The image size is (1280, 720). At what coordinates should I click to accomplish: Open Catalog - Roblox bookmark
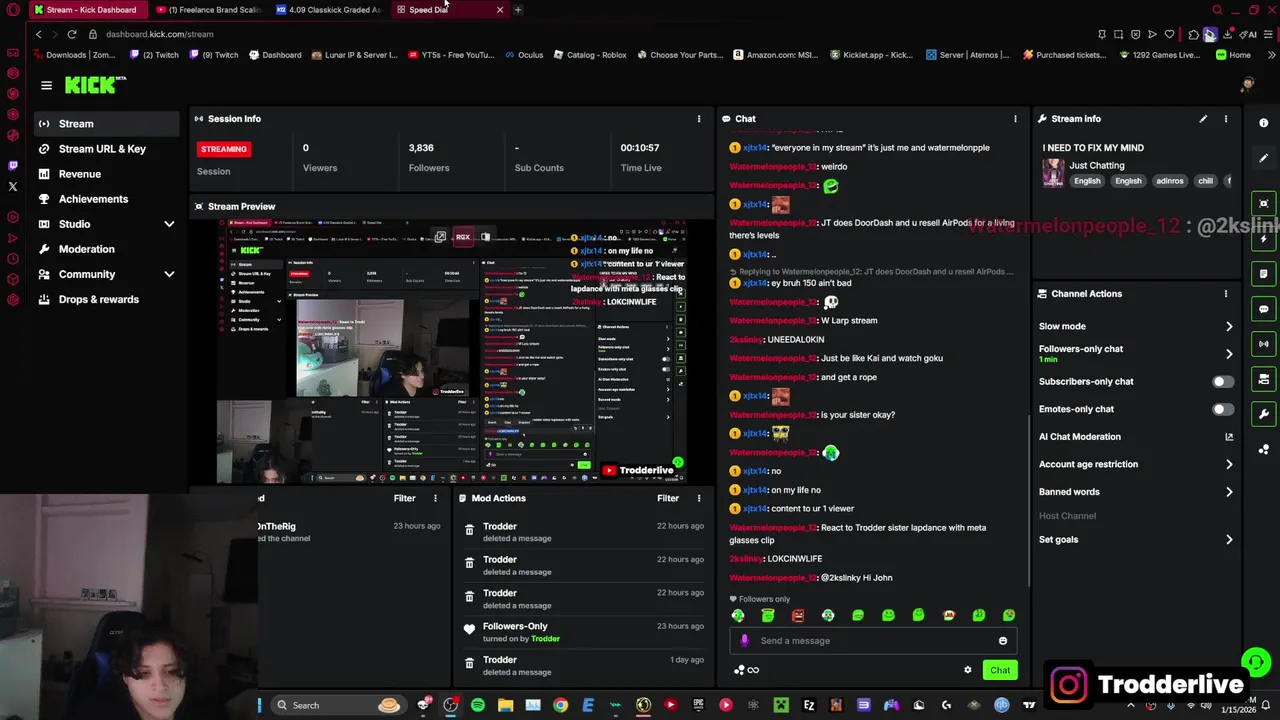coord(590,55)
